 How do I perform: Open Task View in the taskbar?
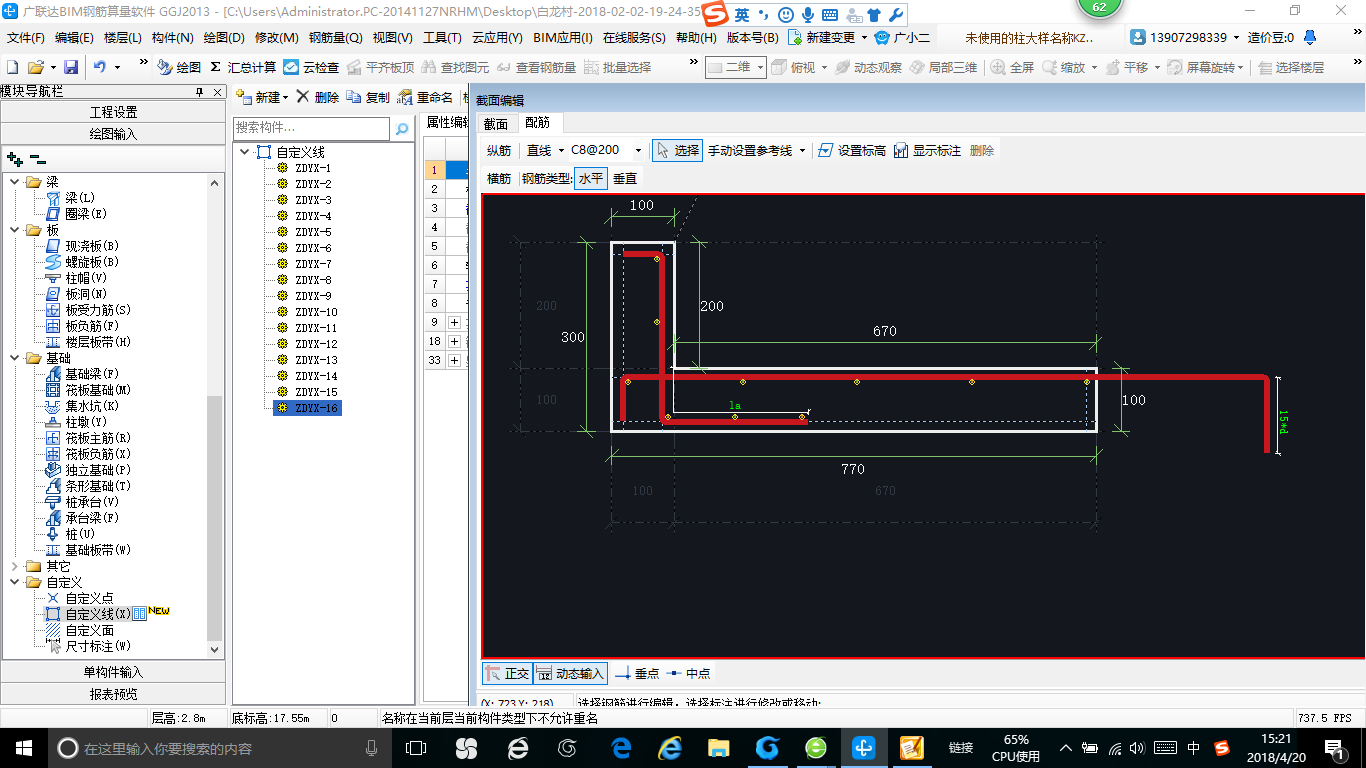[x=415, y=747]
